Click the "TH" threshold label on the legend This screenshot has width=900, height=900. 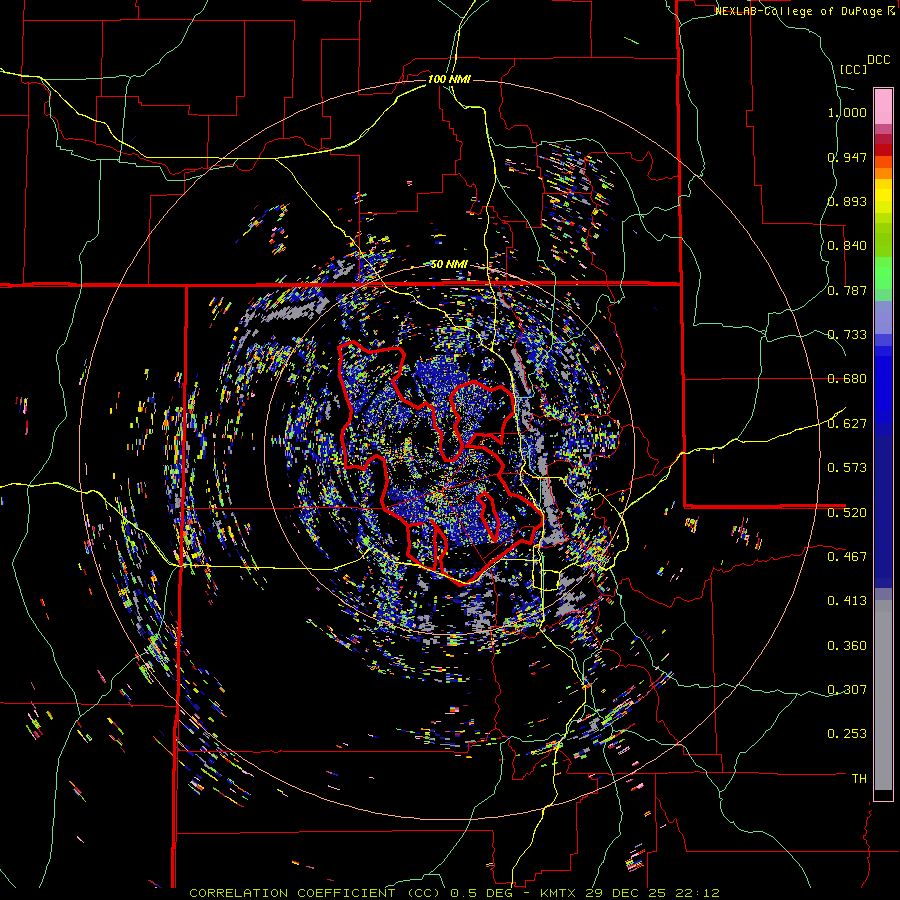[859, 779]
